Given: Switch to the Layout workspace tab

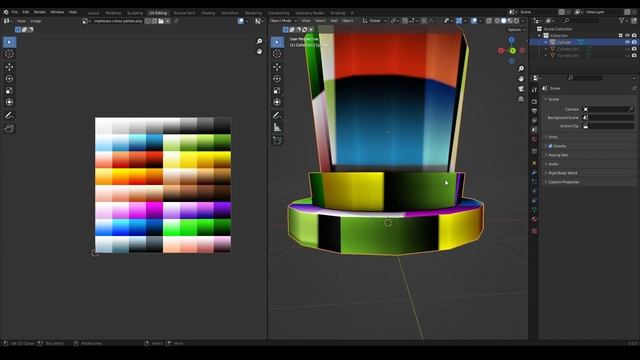Looking at the screenshot, I should pos(93,13).
